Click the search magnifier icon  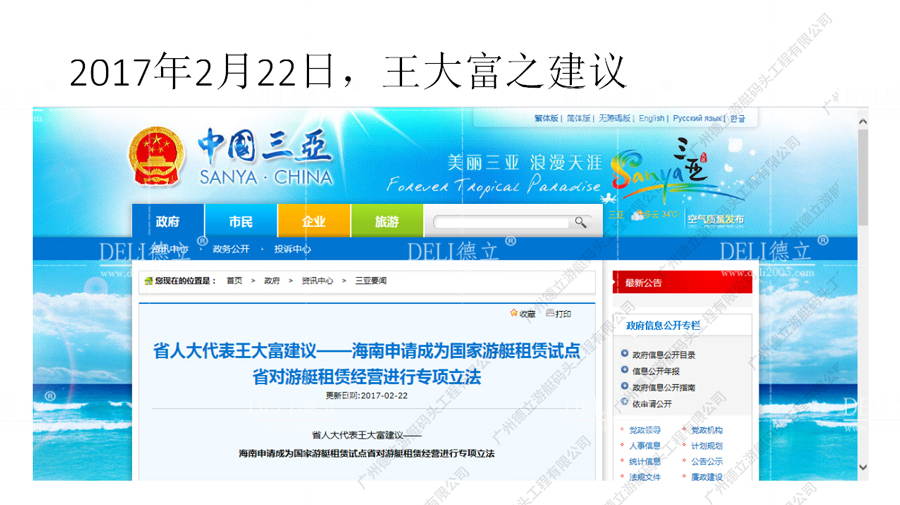click(x=580, y=222)
